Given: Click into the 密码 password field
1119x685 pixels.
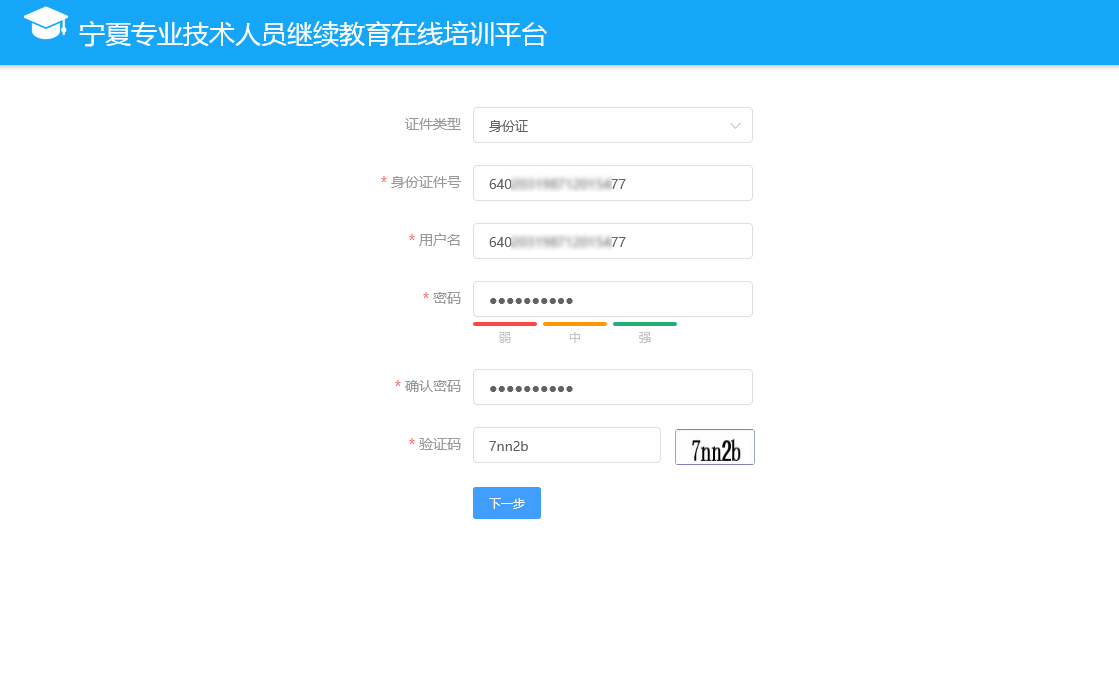Looking at the screenshot, I should [x=612, y=299].
